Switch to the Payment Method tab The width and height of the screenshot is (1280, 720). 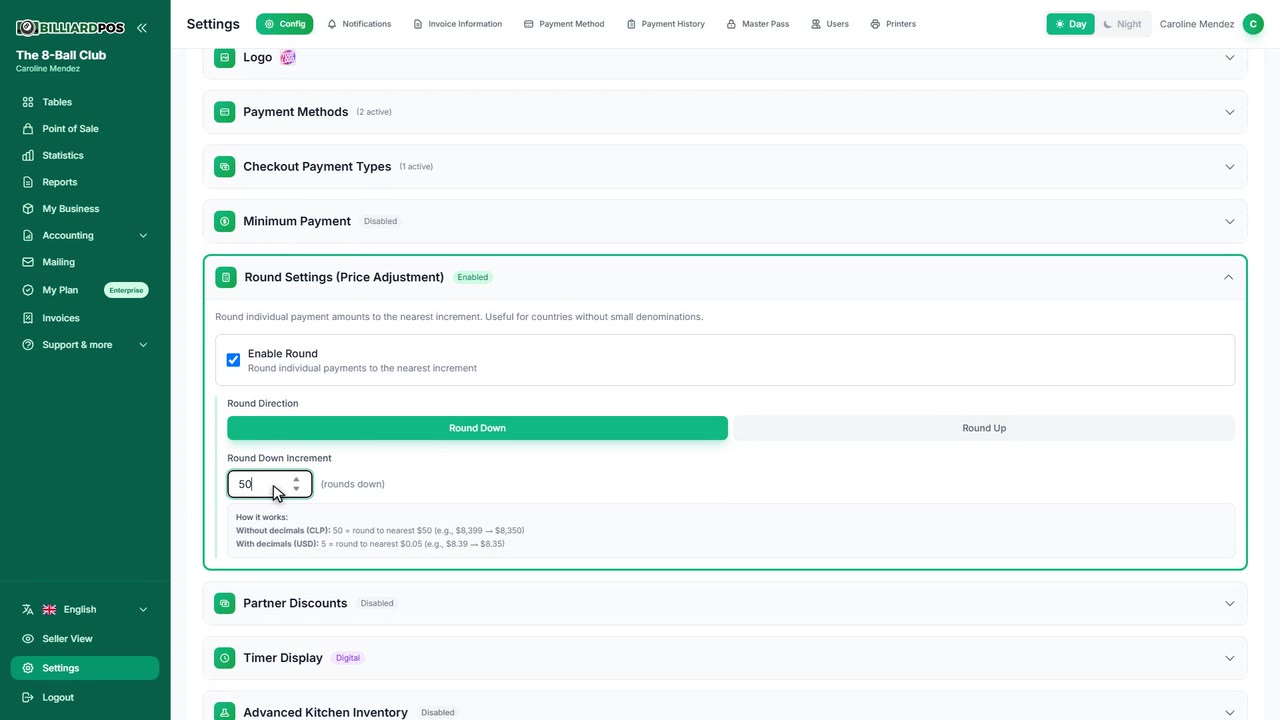point(564,24)
